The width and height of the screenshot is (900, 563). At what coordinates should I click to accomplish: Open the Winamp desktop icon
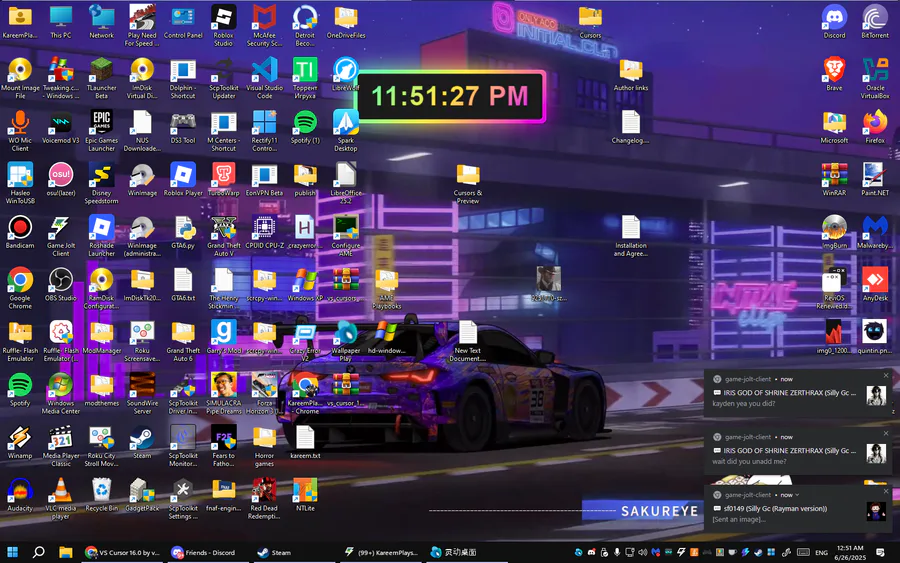tap(20, 442)
